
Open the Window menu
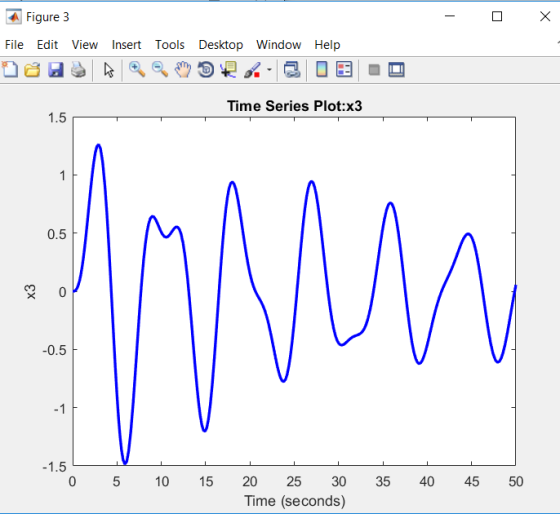click(x=279, y=45)
